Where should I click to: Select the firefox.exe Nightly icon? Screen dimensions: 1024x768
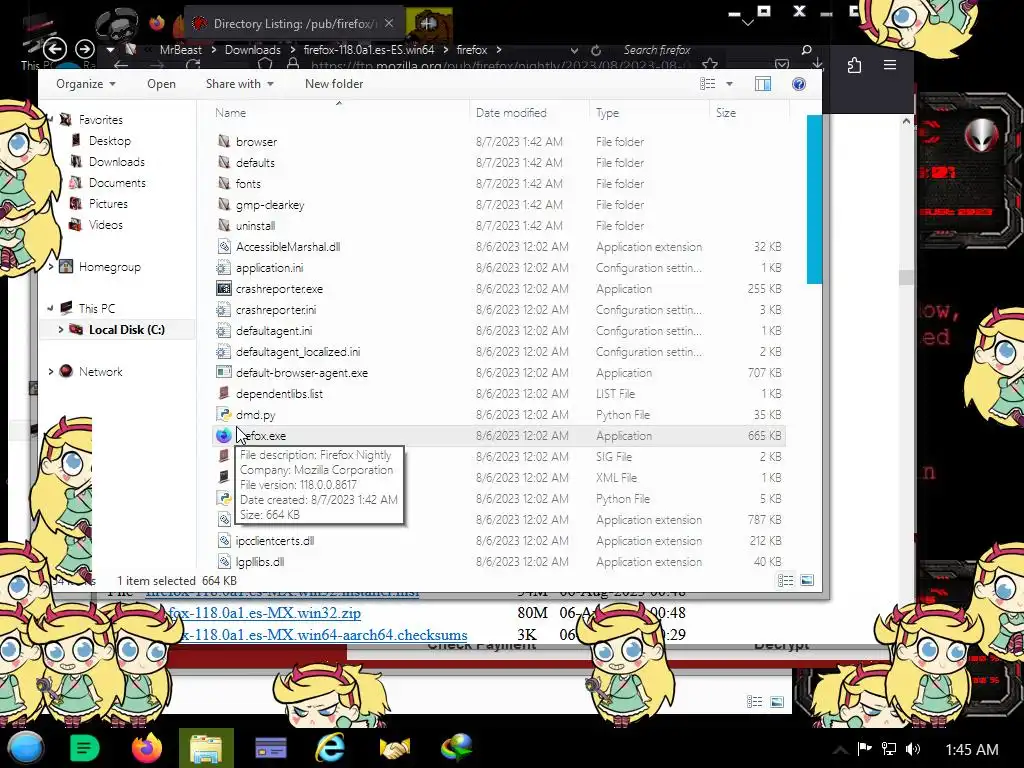pyautogui.click(x=224, y=435)
